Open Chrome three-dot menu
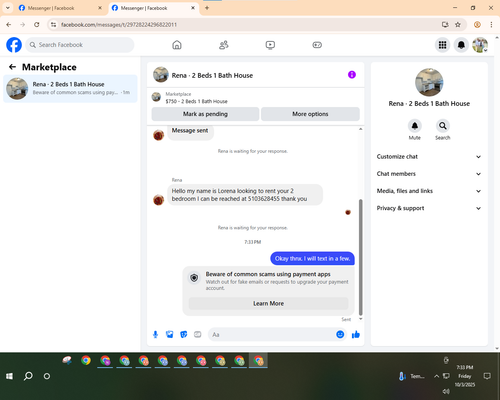The width and height of the screenshot is (500, 400). [491, 25]
